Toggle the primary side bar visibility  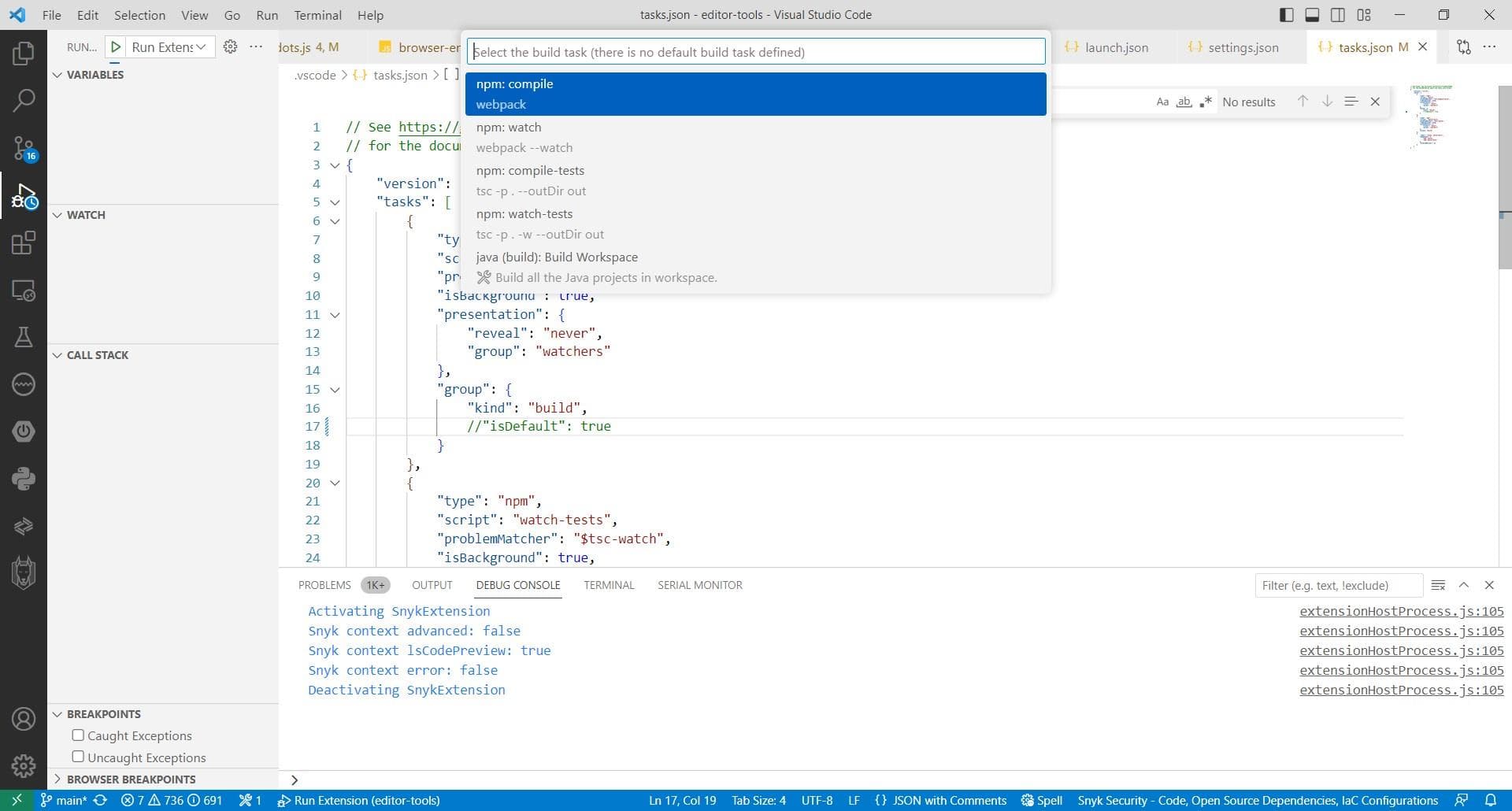[1286, 15]
